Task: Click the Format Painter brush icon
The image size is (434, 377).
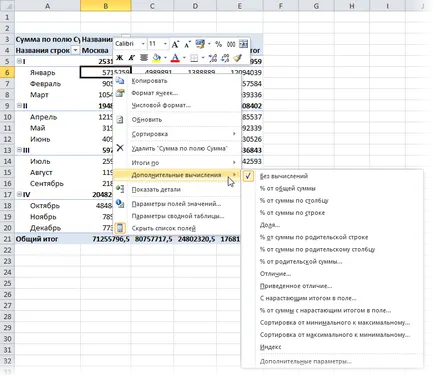Action: click(237, 58)
